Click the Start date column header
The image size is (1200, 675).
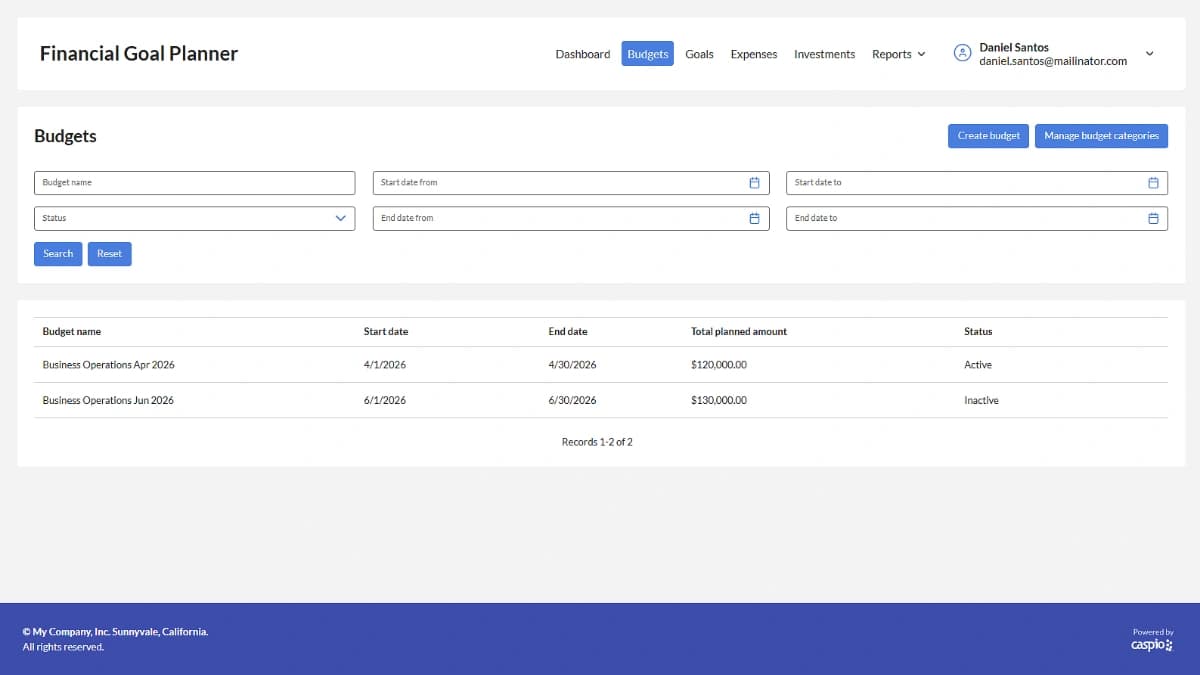coord(386,331)
